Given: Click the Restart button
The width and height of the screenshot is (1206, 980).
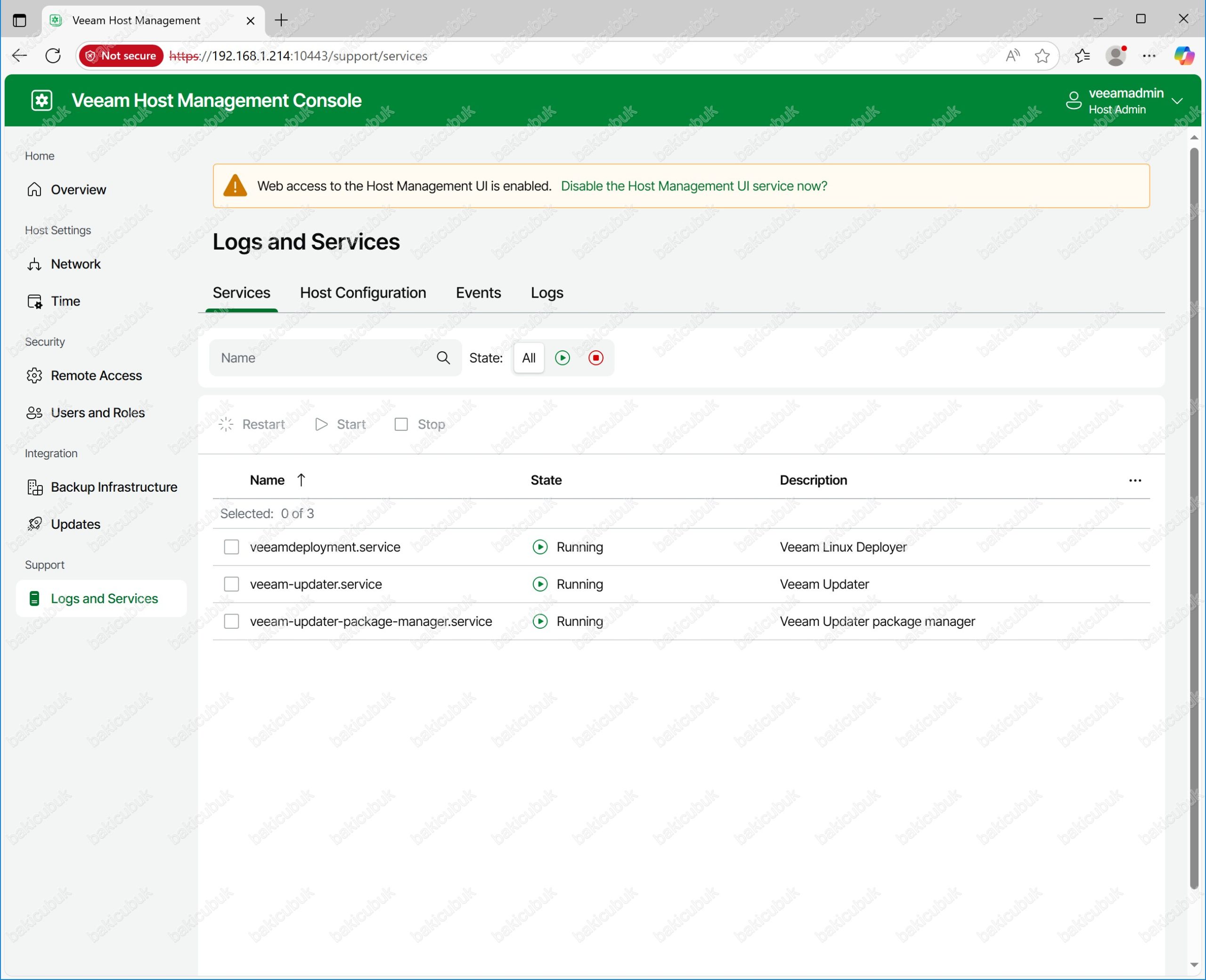Looking at the screenshot, I should click(x=252, y=424).
